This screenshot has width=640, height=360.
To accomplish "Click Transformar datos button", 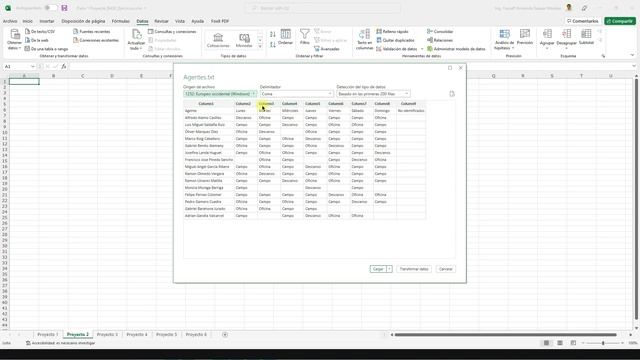I will [x=414, y=269].
